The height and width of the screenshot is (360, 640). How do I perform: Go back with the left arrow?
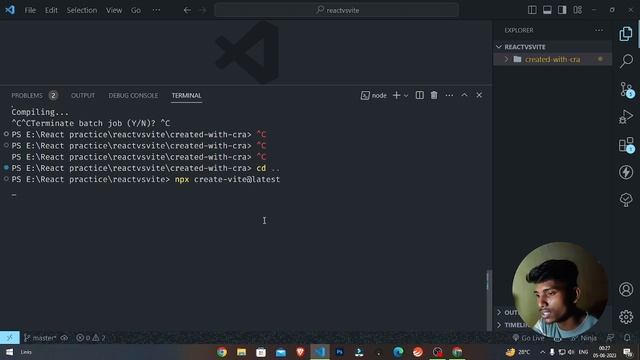[x=187, y=10]
